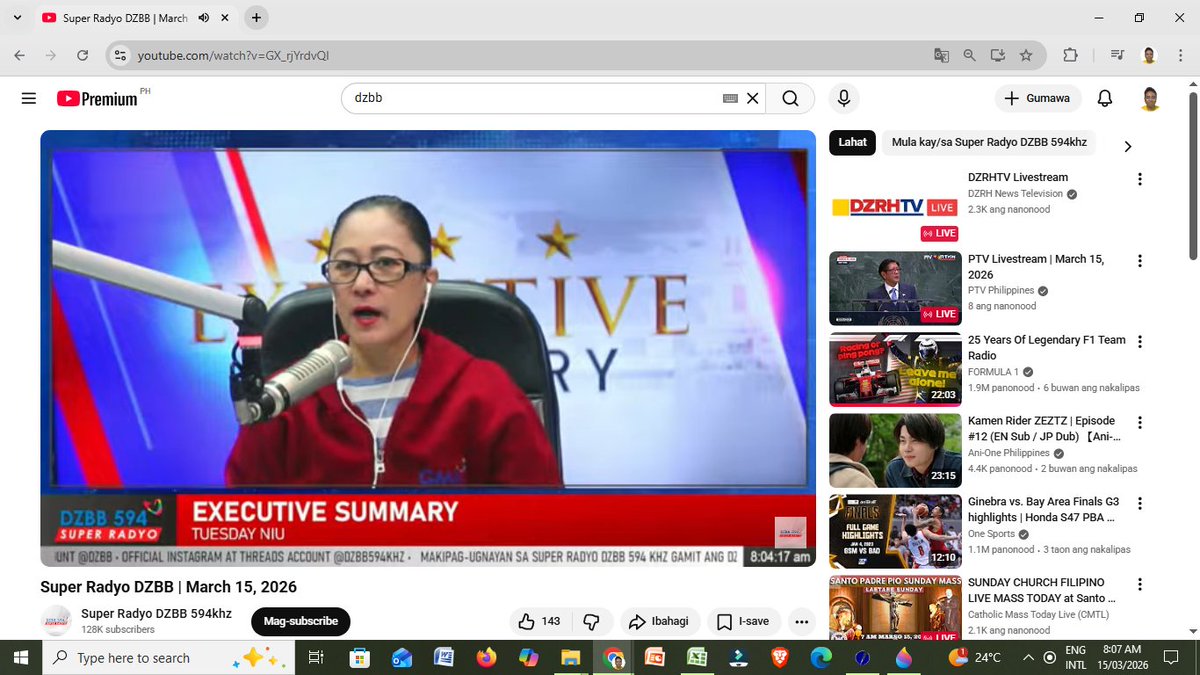Image resolution: width=1200 pixels, height=675 pixels.
Task: Reload the page
Action: point(82,55)
